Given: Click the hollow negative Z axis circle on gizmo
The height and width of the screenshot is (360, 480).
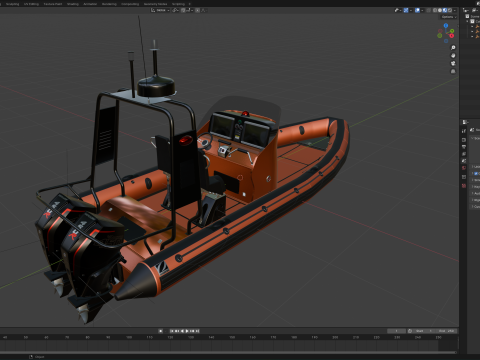Looking at the screenshot, I should (446, 41).
